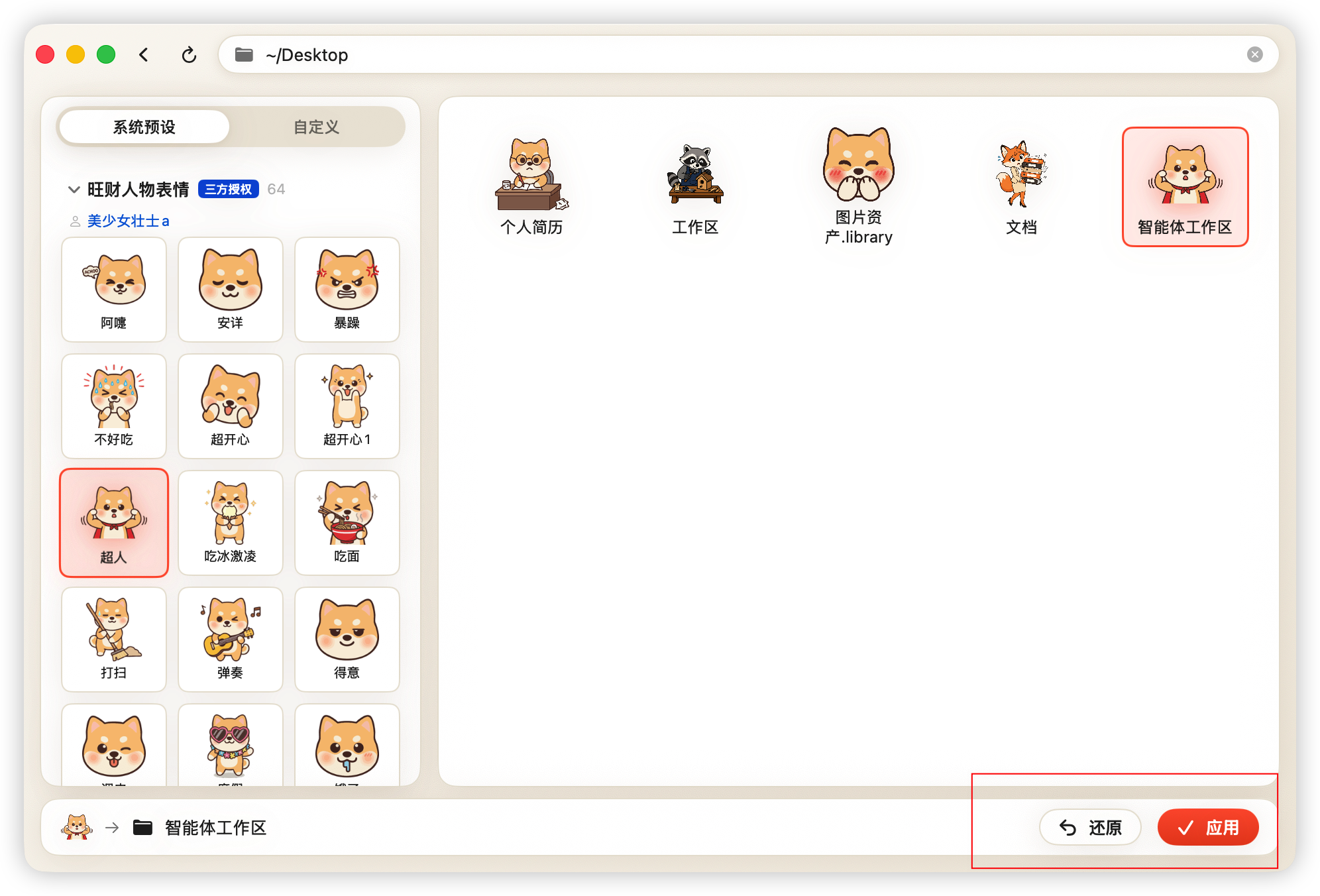Open author link 美少女壮士a
The width and height of the screenshot is (1320, 896).
pyautogui.click(x=129, y=221)
